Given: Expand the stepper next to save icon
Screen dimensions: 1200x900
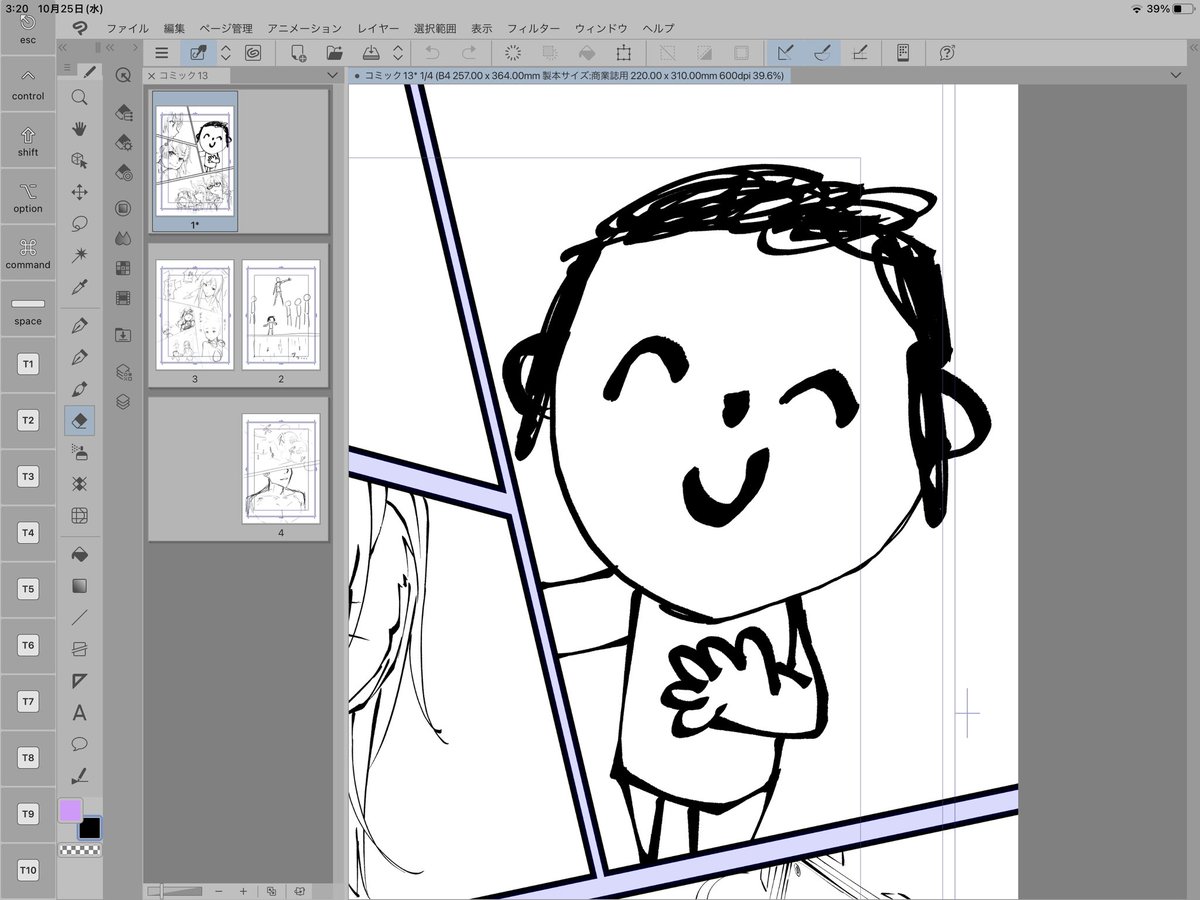Looking at the screenshot, I should point(398,53).
